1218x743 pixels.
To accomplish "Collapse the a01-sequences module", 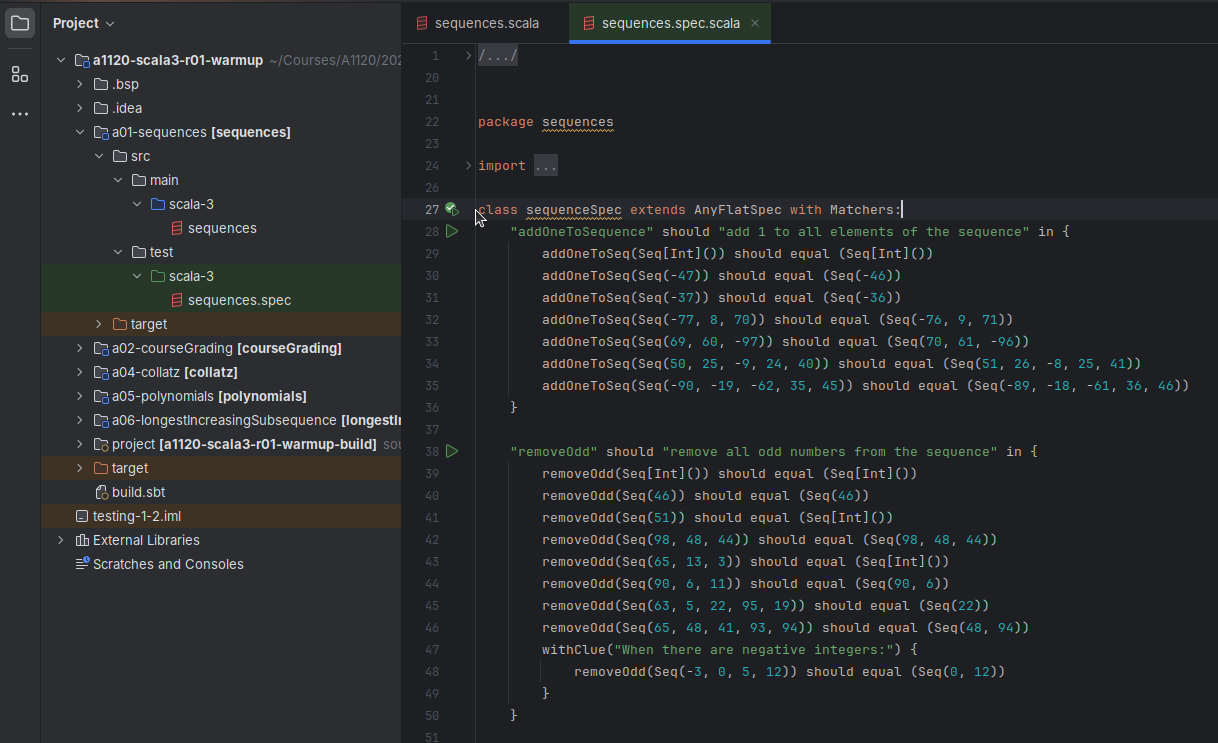I will [80, 132].
